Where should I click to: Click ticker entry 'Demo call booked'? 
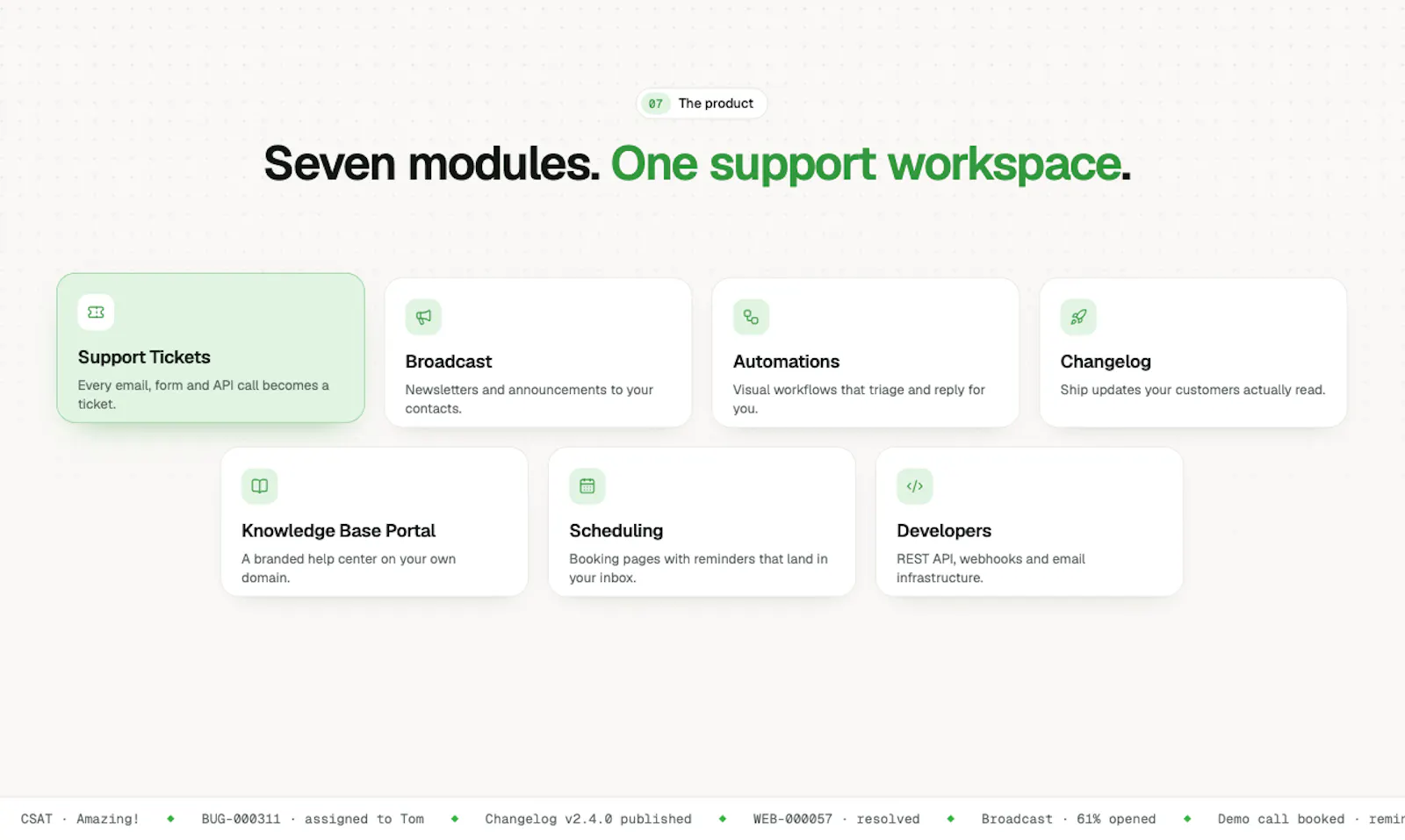tap(1280, 819)
